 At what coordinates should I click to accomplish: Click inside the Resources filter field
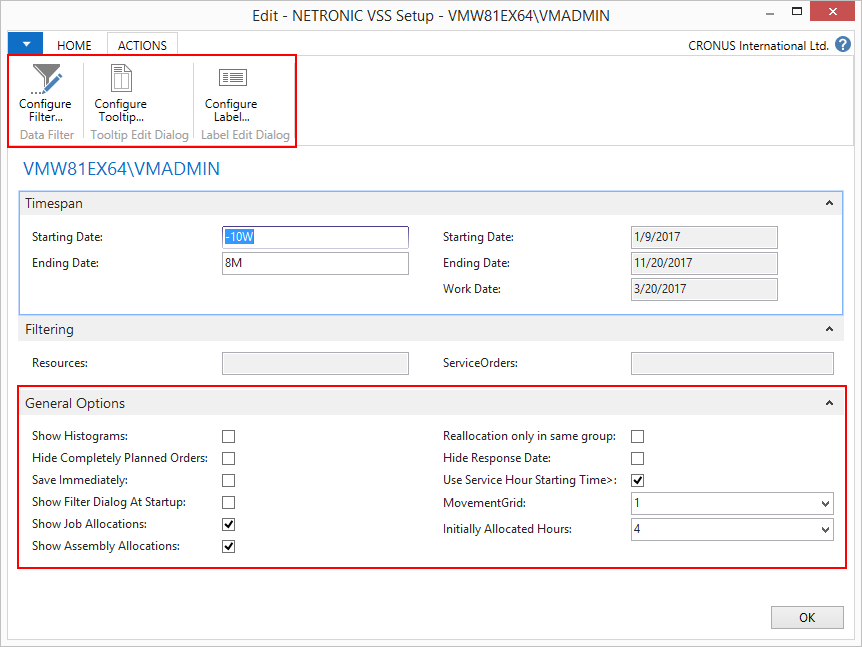click(x=315, y=363)
